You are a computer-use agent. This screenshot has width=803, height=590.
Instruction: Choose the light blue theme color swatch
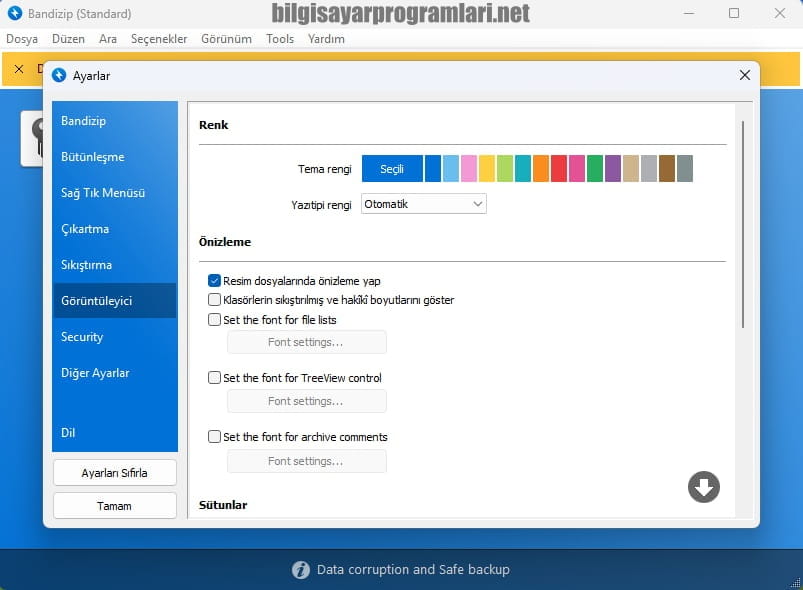(x=451, y=168)
